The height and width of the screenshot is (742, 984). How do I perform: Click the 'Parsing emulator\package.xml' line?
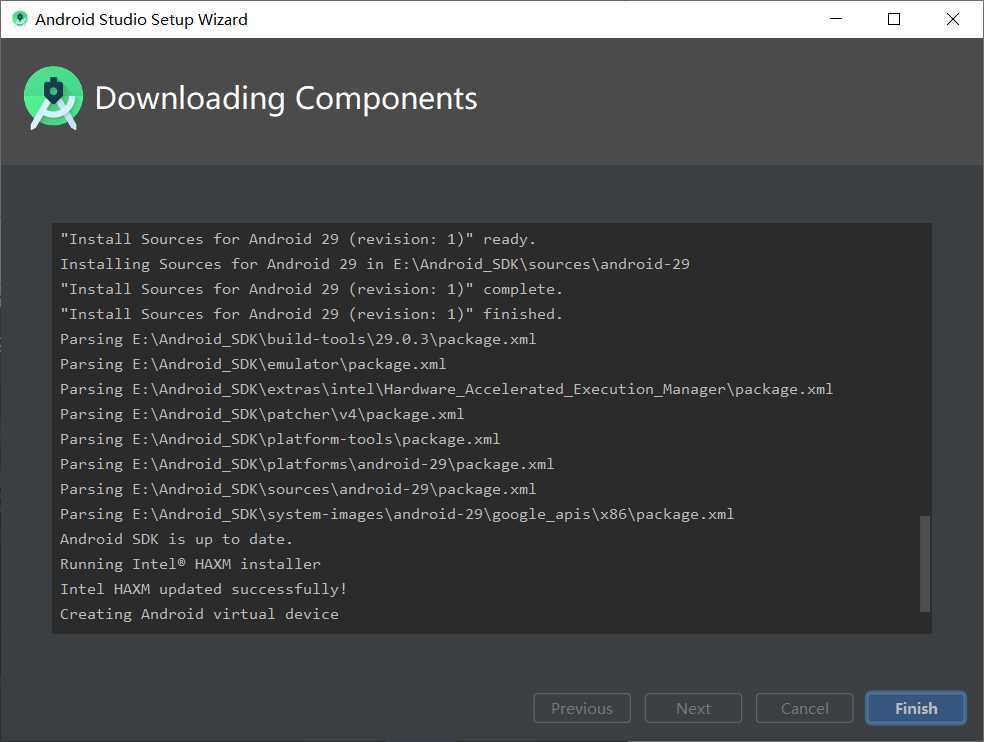pyautogui.click(x=253, y=364)
